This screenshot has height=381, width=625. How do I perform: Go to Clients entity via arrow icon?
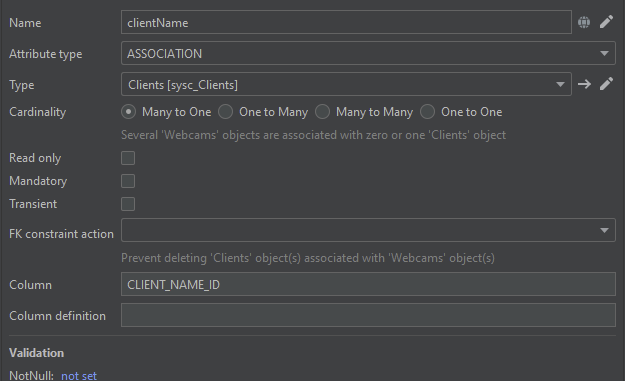[x=584, y=84]
